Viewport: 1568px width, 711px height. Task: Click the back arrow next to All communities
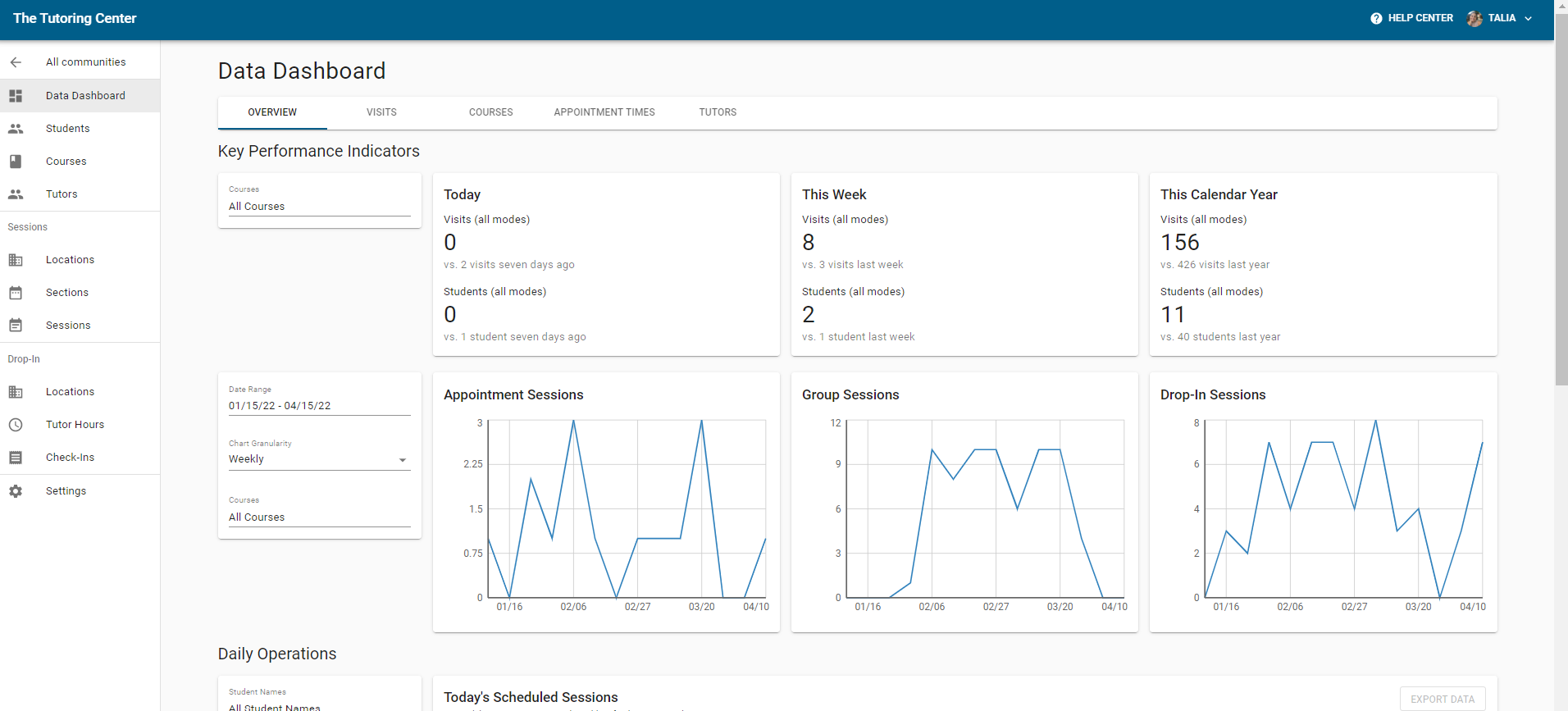tap(16, 62)
